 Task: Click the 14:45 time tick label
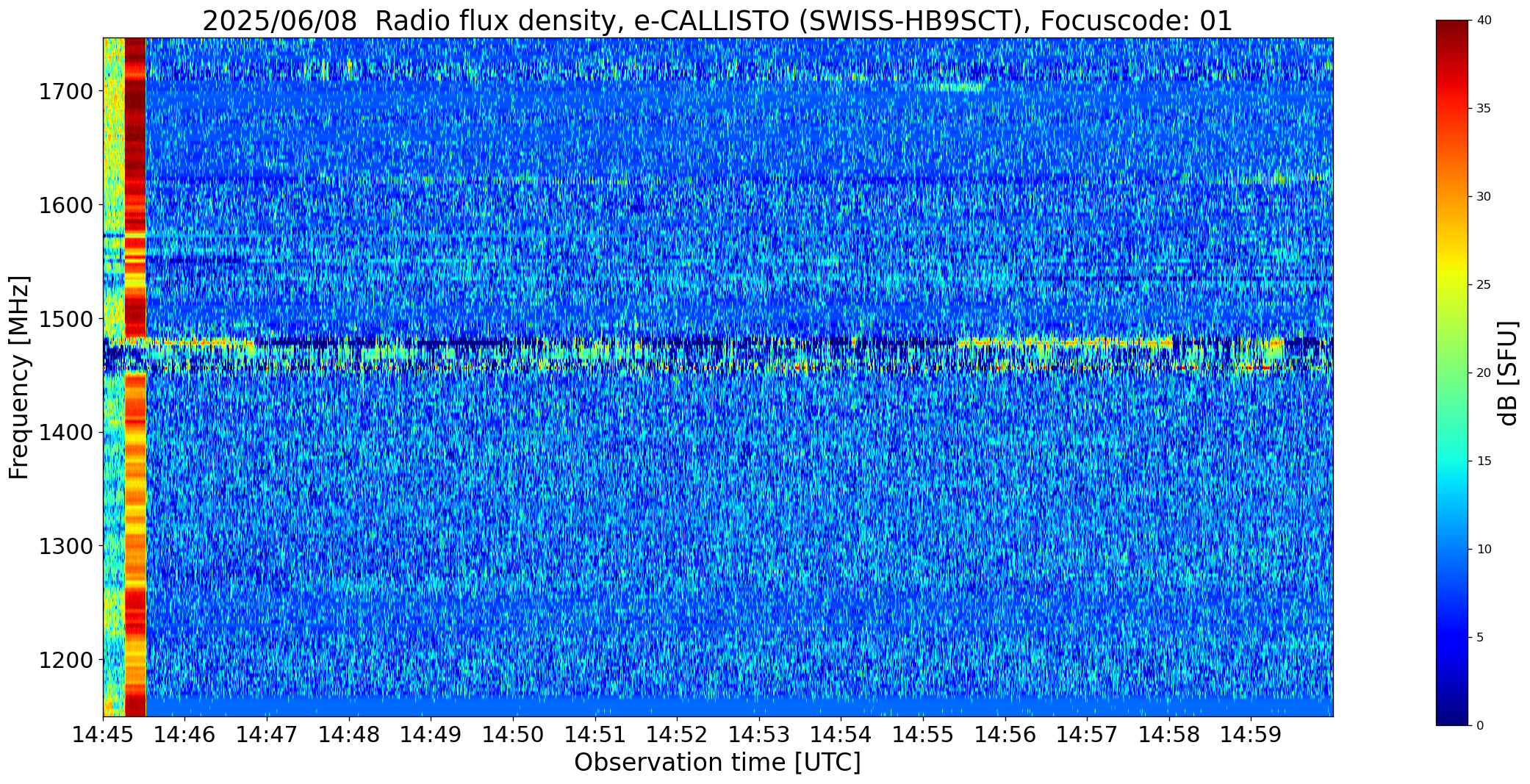[103, 734]
